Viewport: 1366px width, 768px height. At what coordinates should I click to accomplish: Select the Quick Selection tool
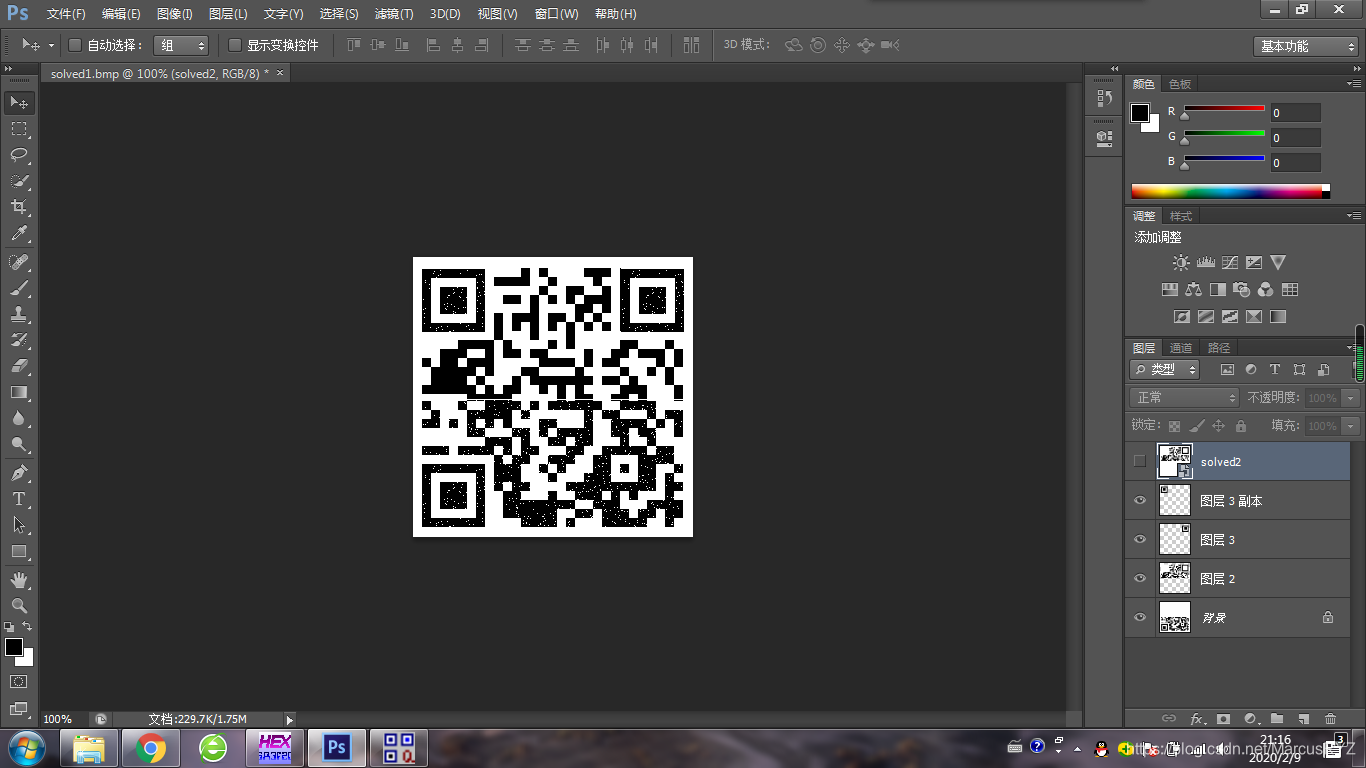coord(19,181)
